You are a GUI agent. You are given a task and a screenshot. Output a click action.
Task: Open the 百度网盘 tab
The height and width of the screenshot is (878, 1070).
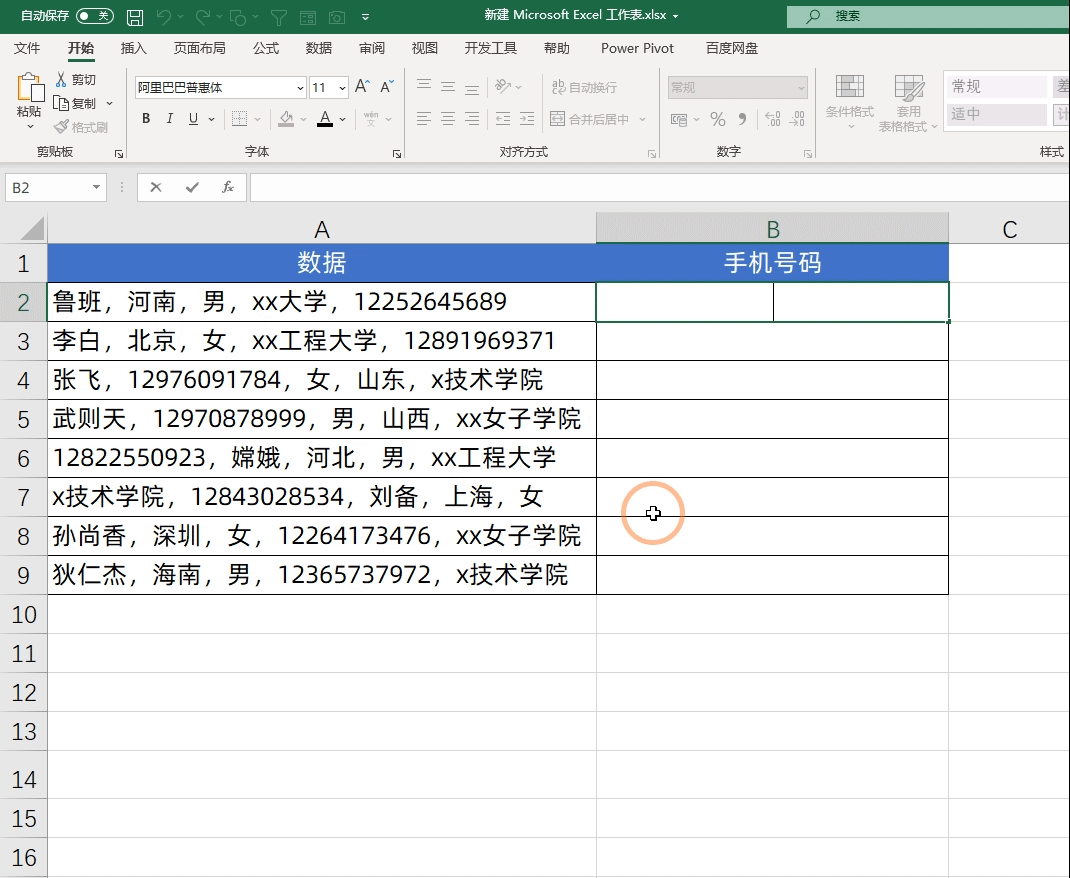(x=732, y=48)
